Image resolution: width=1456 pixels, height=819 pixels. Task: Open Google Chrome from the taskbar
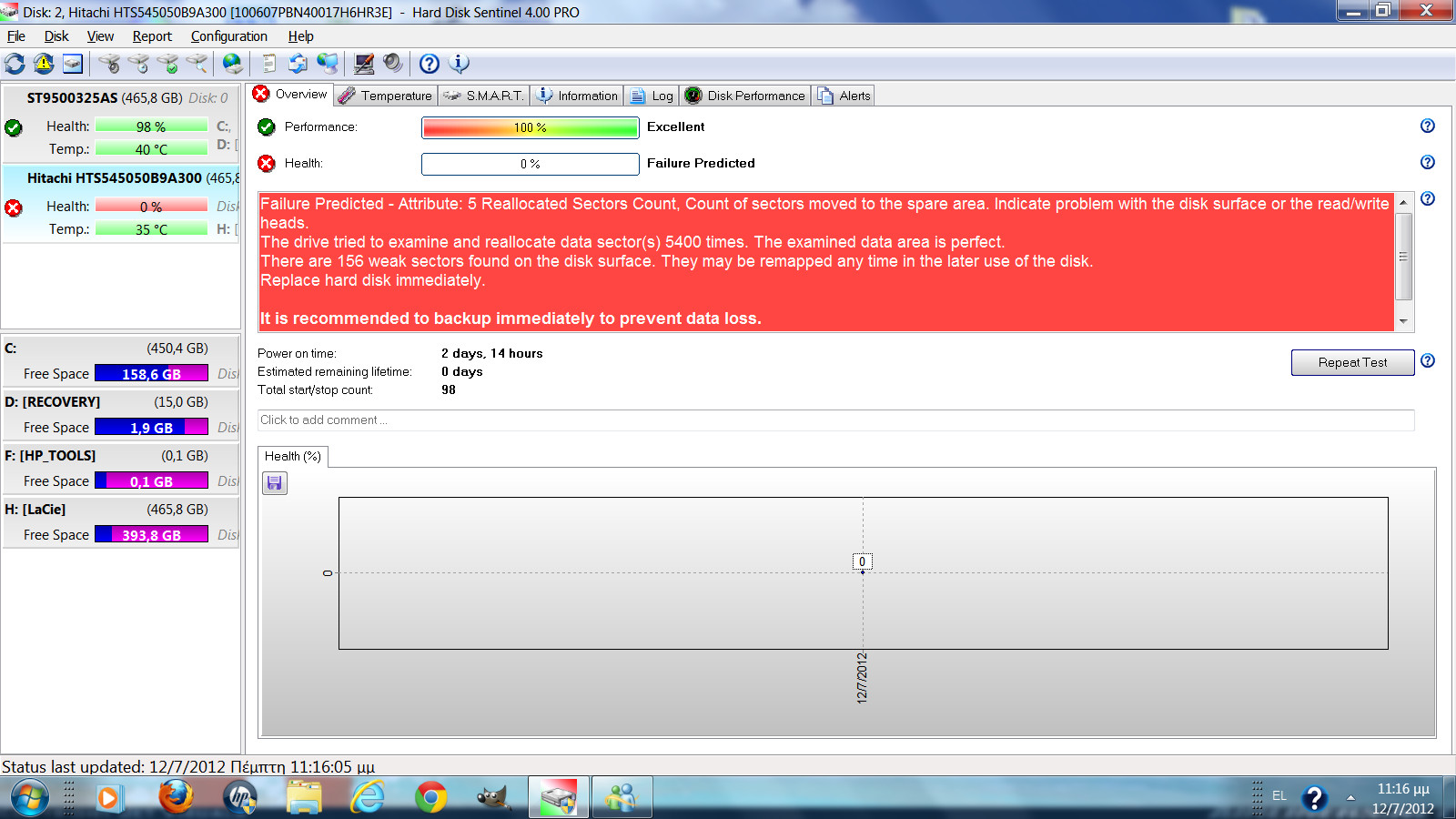(430, 798)
